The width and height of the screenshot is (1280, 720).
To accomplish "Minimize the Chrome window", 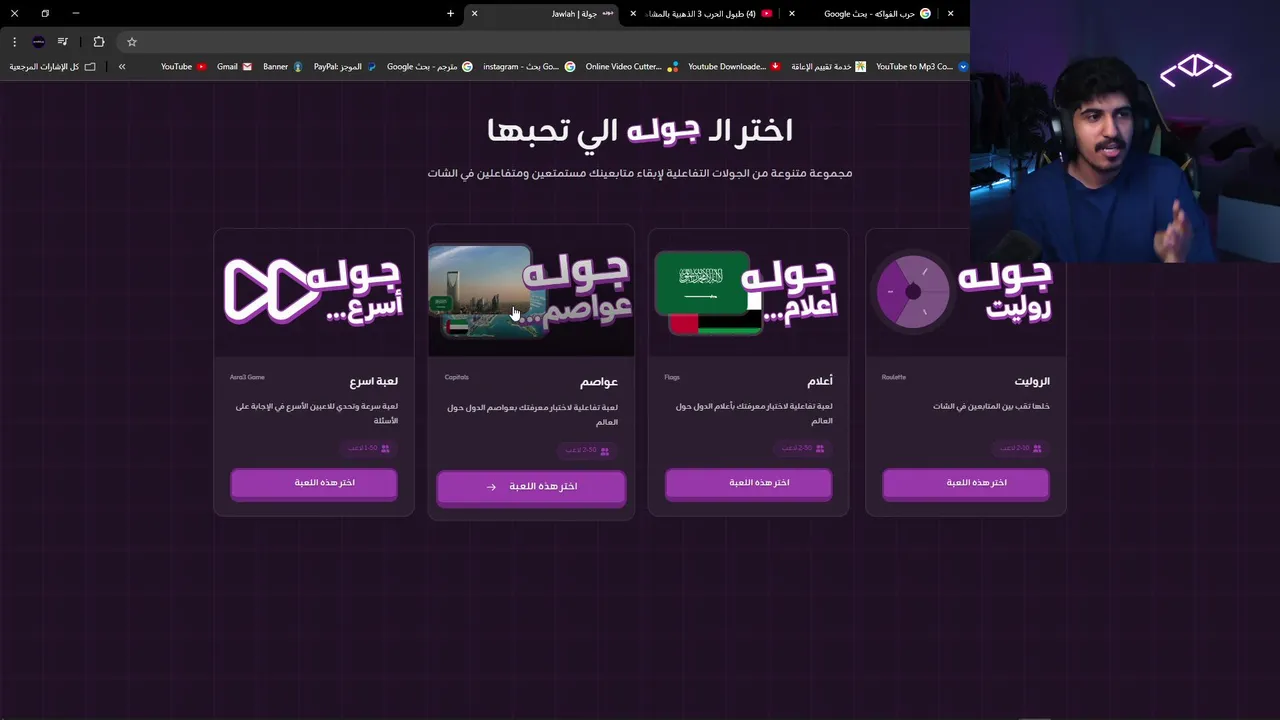I will pyautogui.click(x=76, y=13).
